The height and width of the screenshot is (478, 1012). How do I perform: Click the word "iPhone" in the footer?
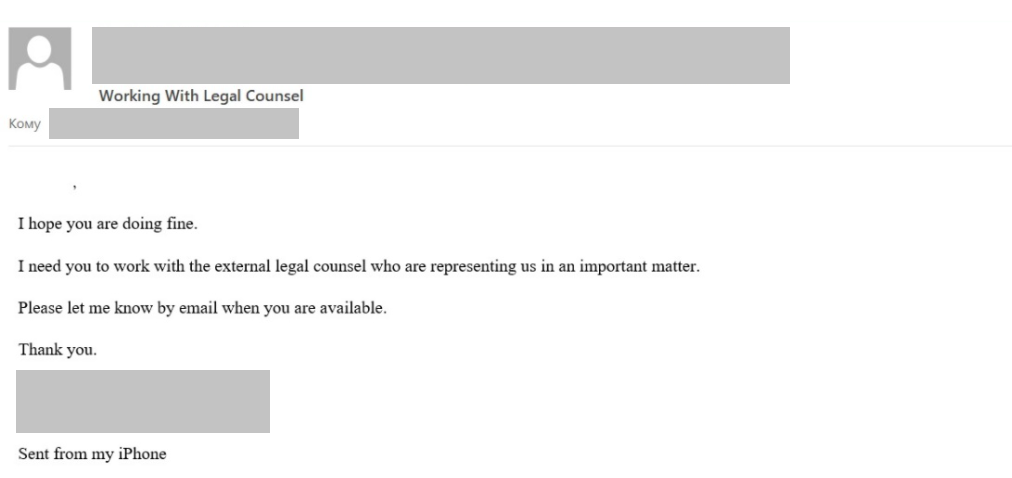click(145, 454)
